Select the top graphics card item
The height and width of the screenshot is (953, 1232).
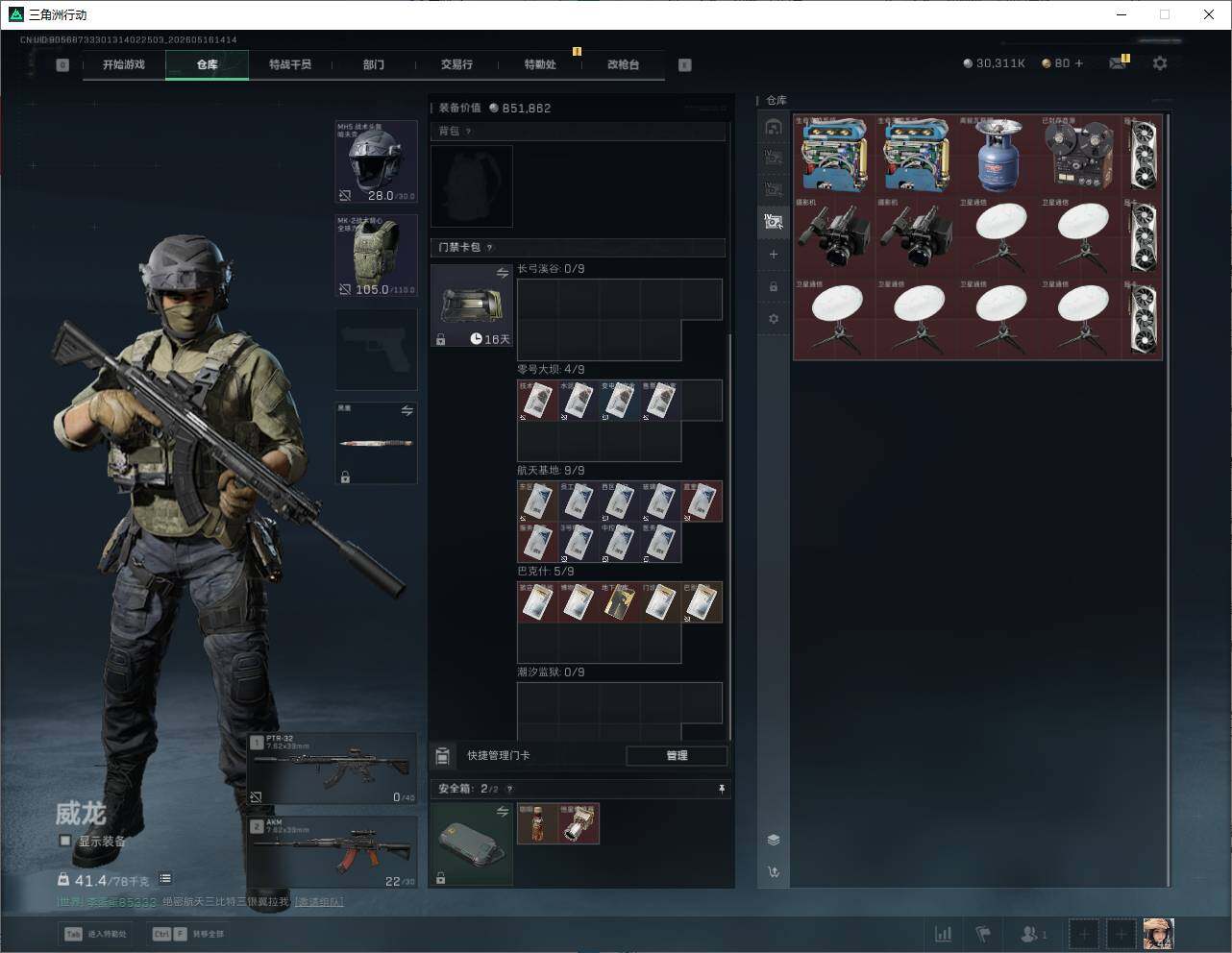(x=1143, y=156)
